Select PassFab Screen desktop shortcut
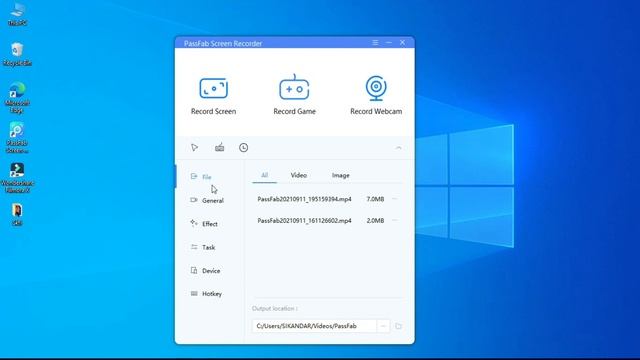Viewport: 640px width, 360px height. [x=17, y=138]
